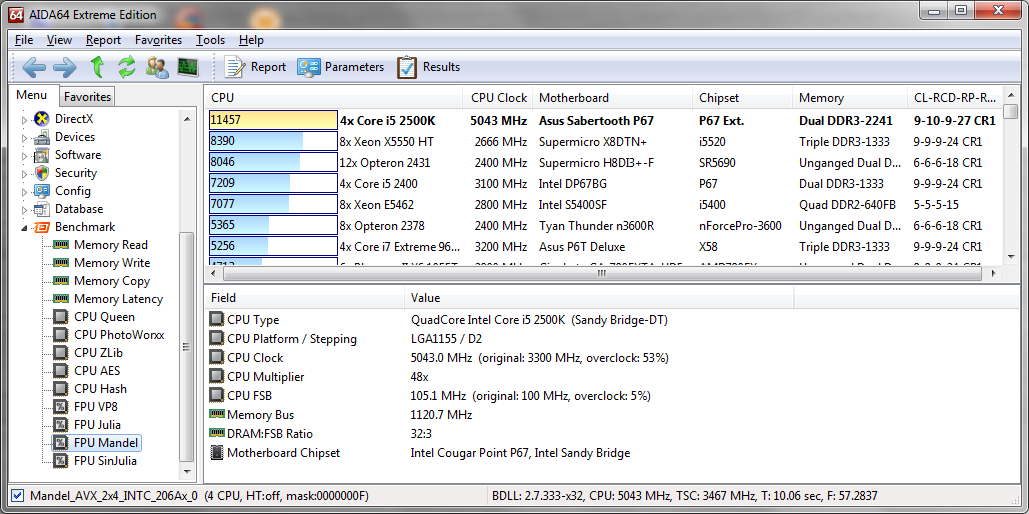
Task: Open Report from the toolbar
Action: (x=255, y=67)
